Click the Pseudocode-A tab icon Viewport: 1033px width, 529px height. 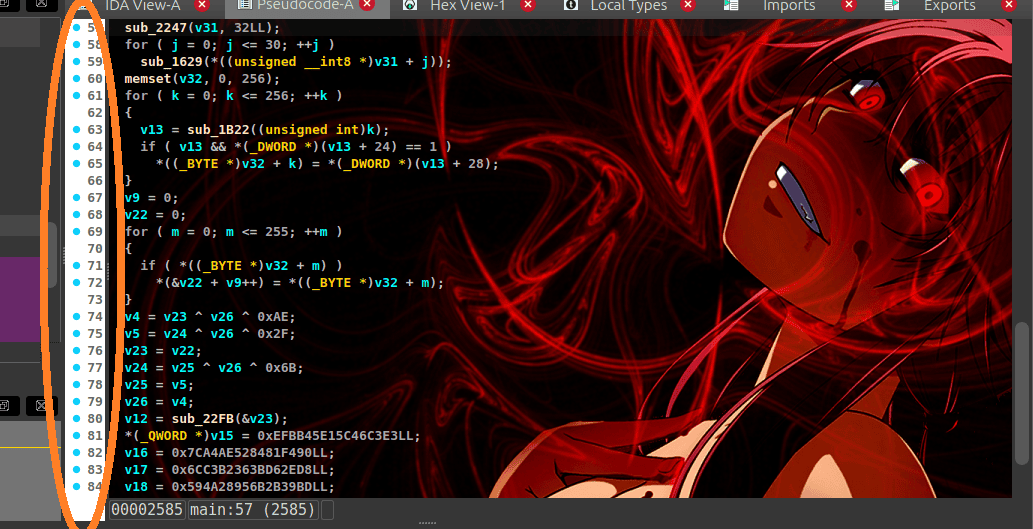click(x=244, y=5)
